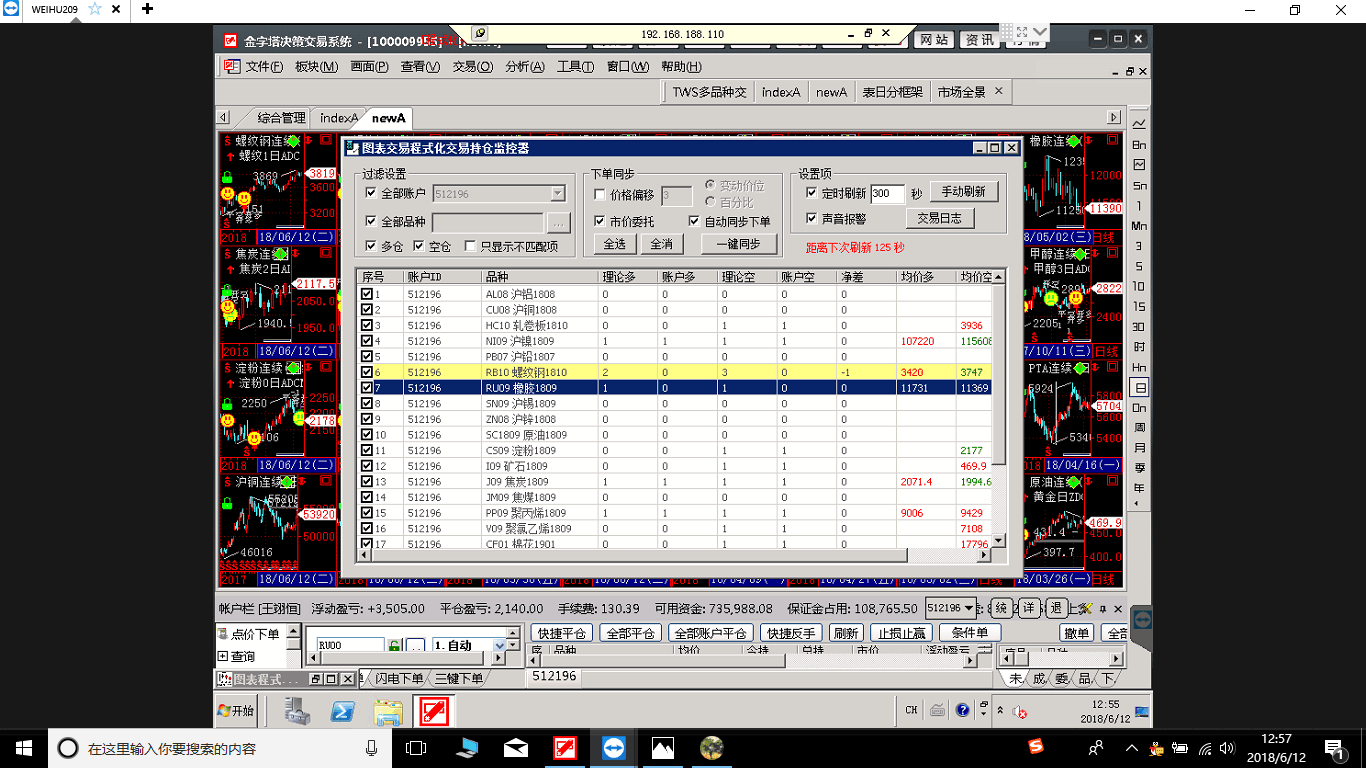This screenshot has height=768, width=1366.
Task: Click the TeamViewer icon in Windows taskbar
Action: coord(612,747)
